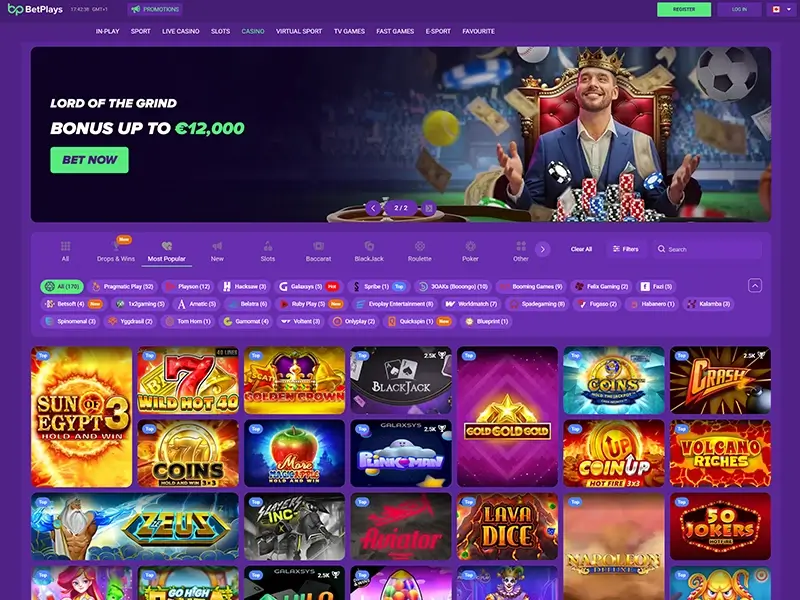Click the BetPlays logo

click(x=35, y=9)
